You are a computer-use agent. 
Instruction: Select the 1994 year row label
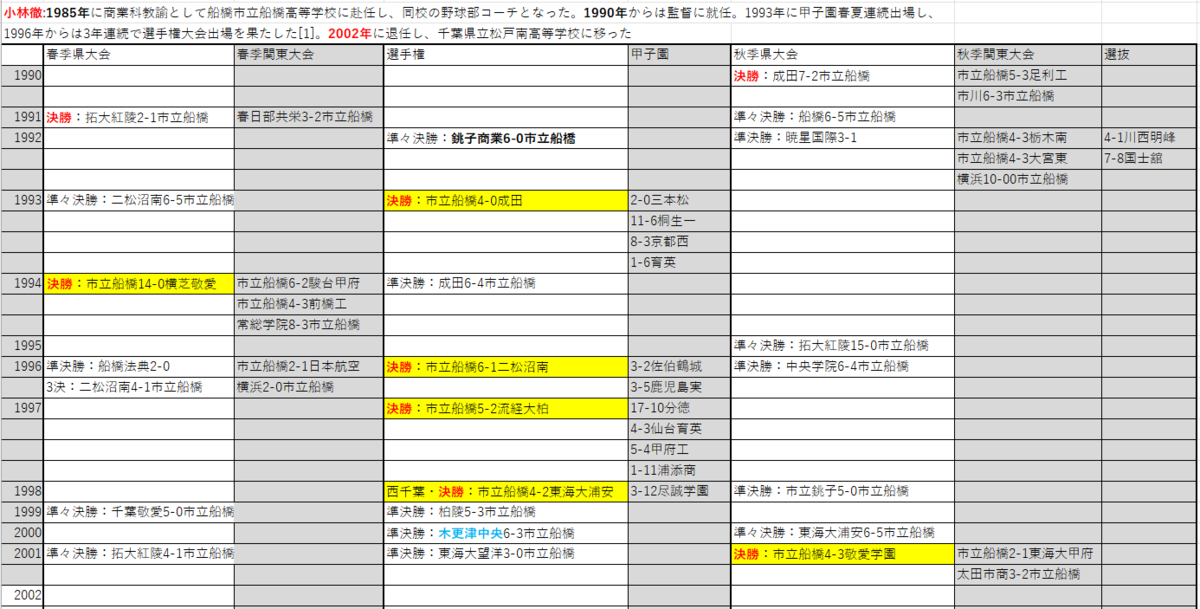[x=22, y=284]
